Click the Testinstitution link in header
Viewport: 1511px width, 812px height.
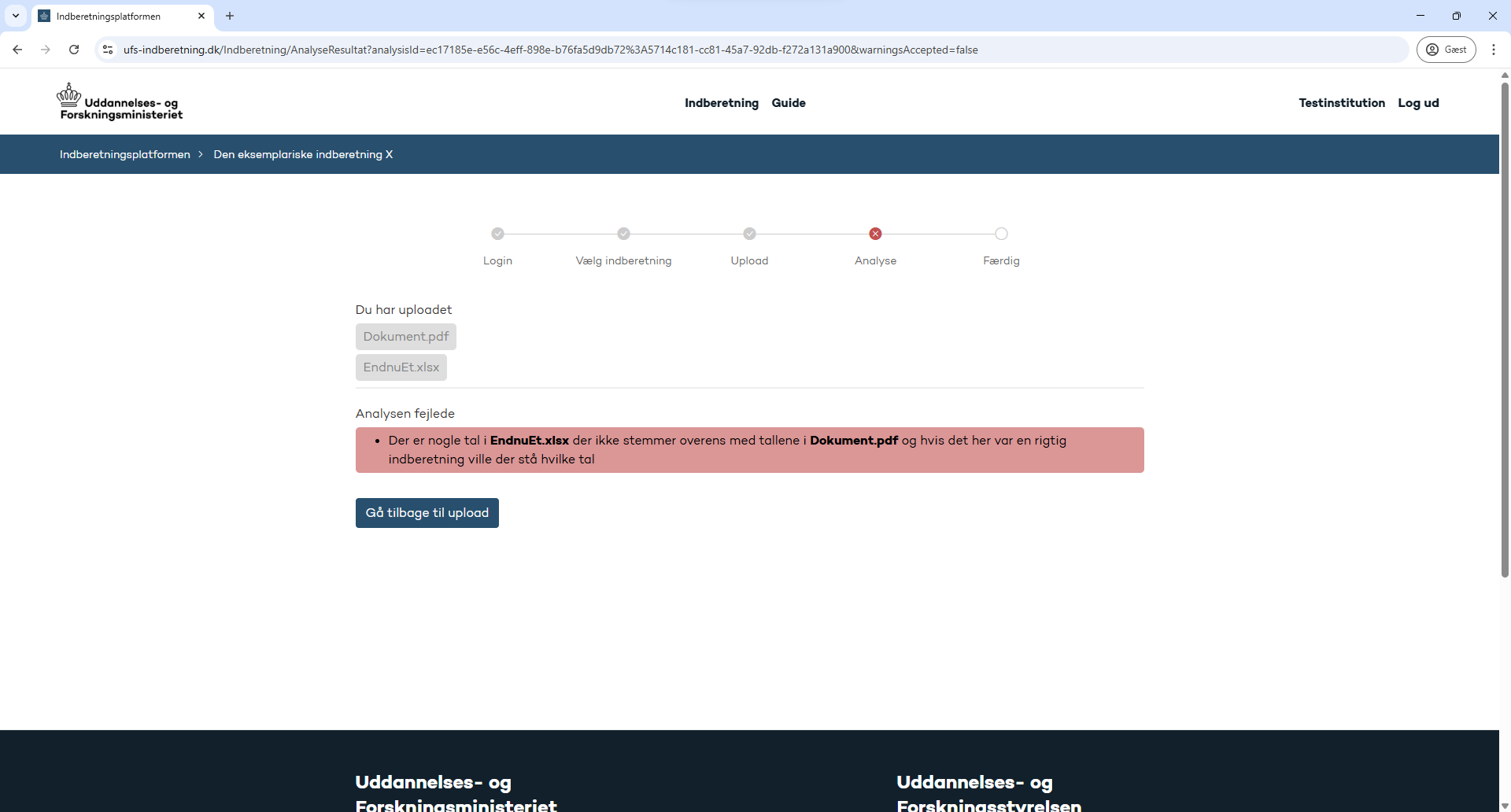point(1342,103)
